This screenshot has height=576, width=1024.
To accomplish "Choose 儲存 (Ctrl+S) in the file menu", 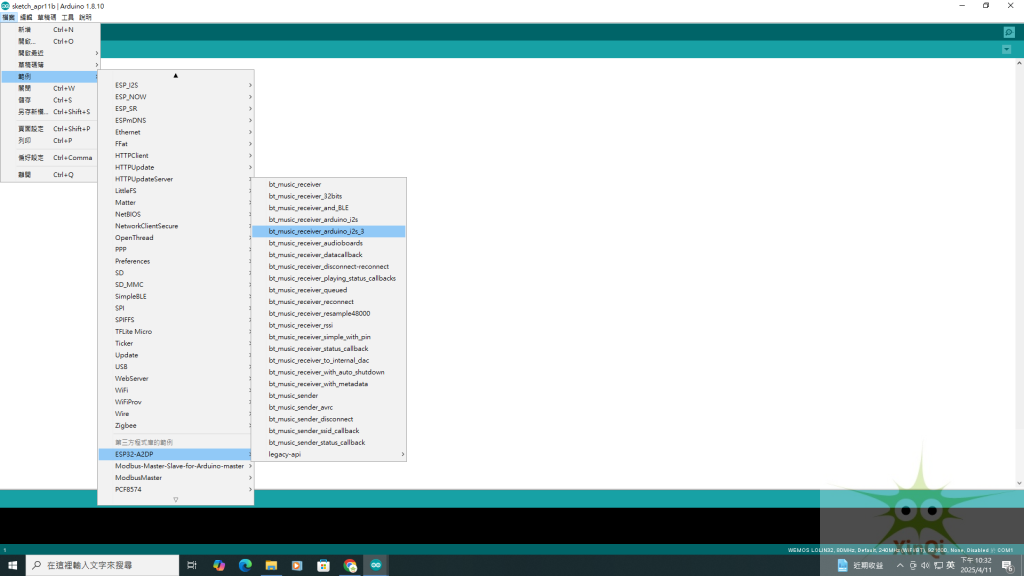I will click(x=50, y=100).
